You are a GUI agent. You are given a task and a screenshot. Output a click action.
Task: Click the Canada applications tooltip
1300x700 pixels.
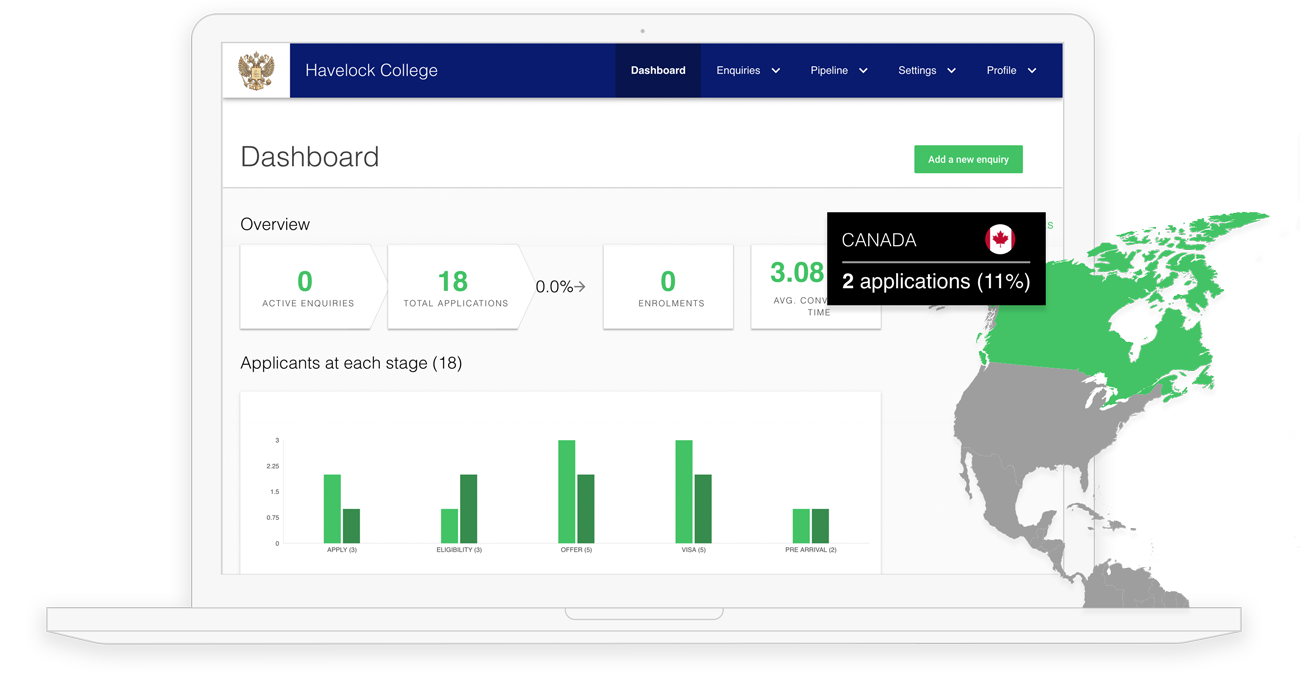coord(936,258)
